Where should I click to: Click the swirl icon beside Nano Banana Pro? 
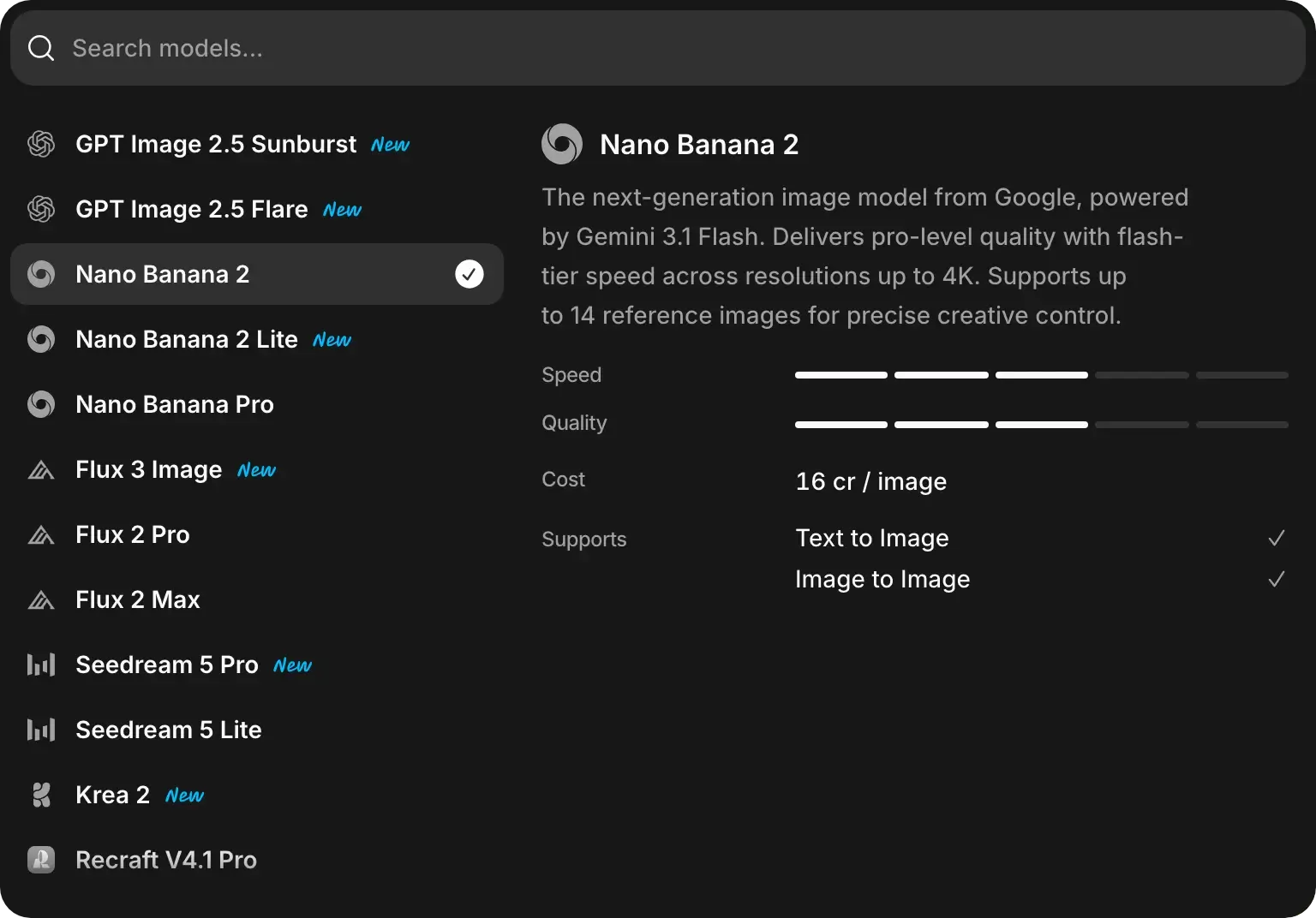pyautogui.click(x=41, y=404)
